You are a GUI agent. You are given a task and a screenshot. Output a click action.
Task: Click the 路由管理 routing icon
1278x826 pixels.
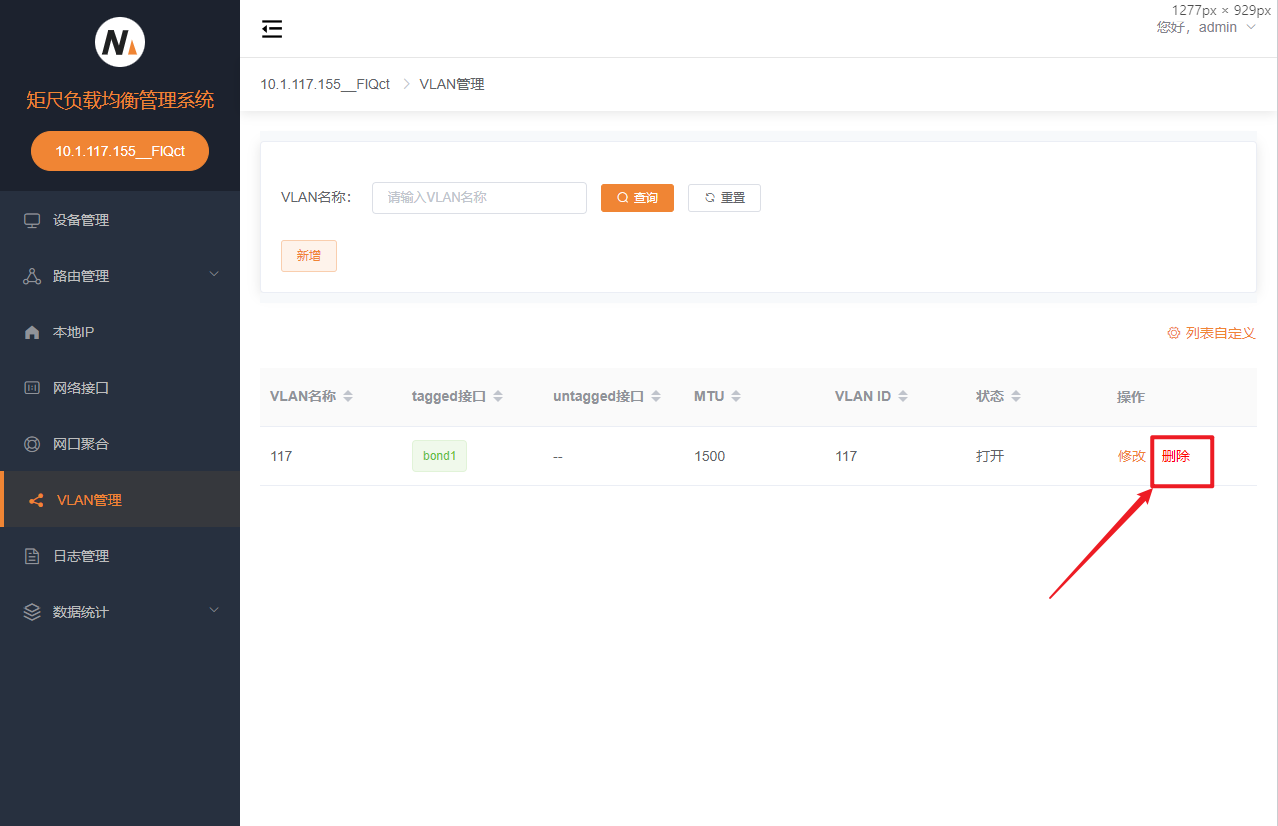[32, 275]
